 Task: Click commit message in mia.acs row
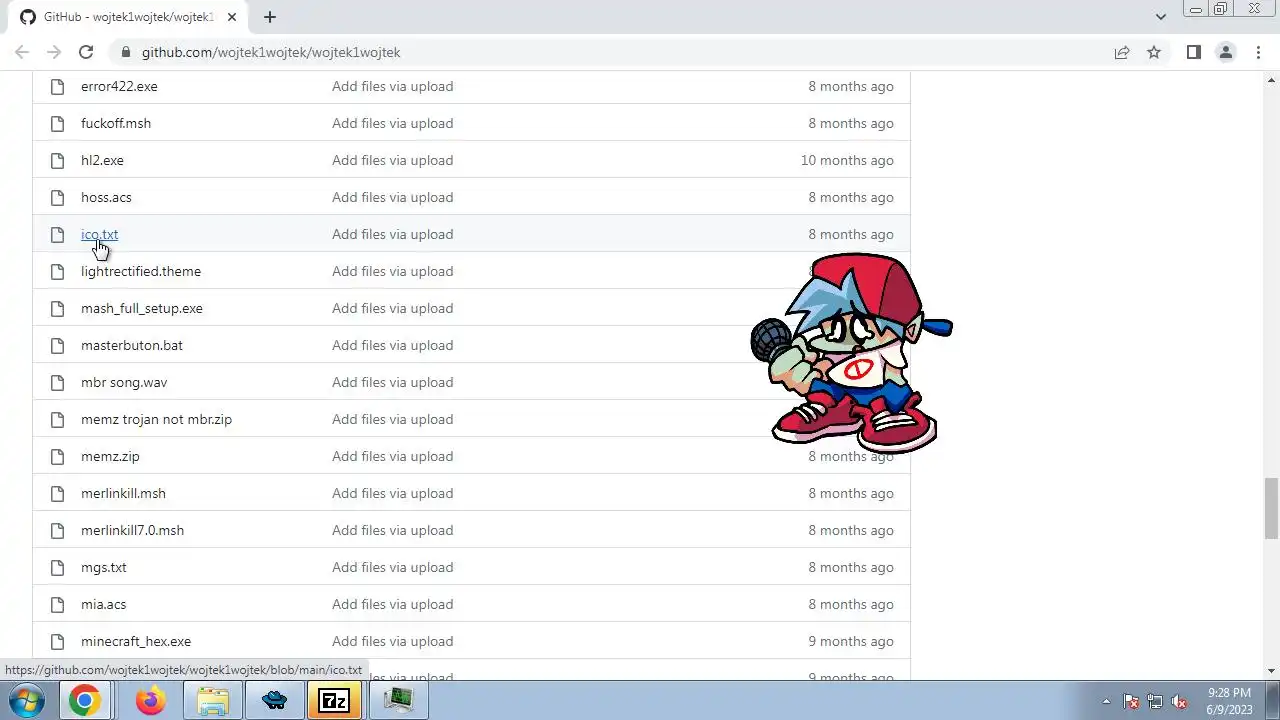click(392, 604)
